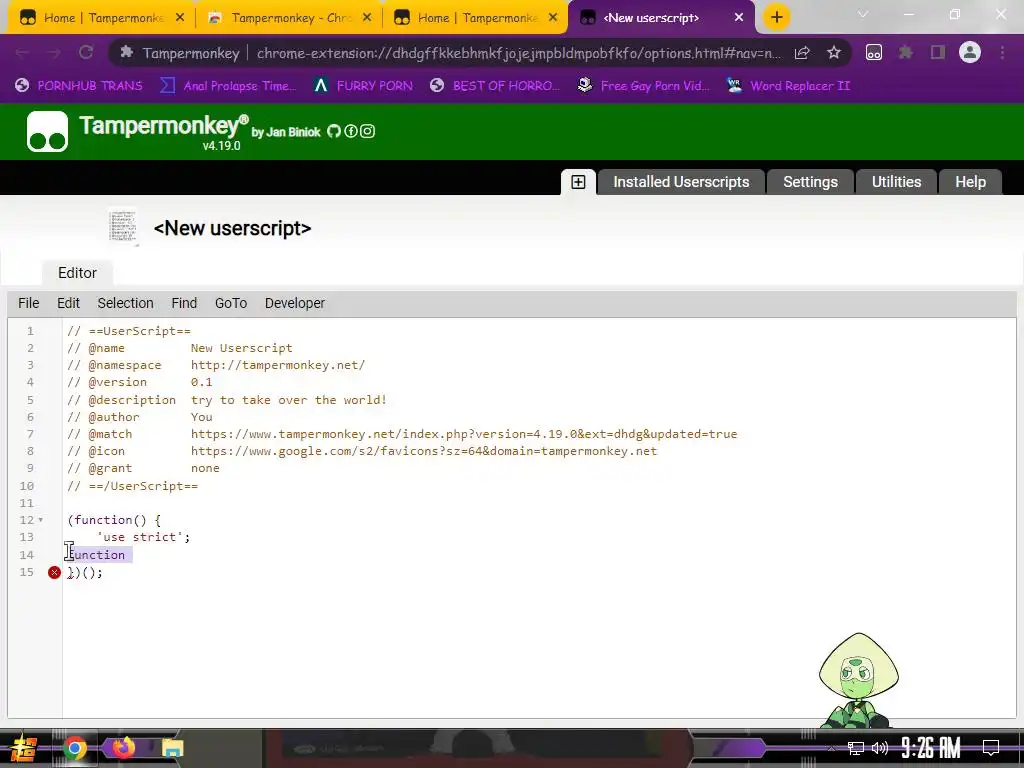Open the network icon in system tray

(x=856, y=748)
